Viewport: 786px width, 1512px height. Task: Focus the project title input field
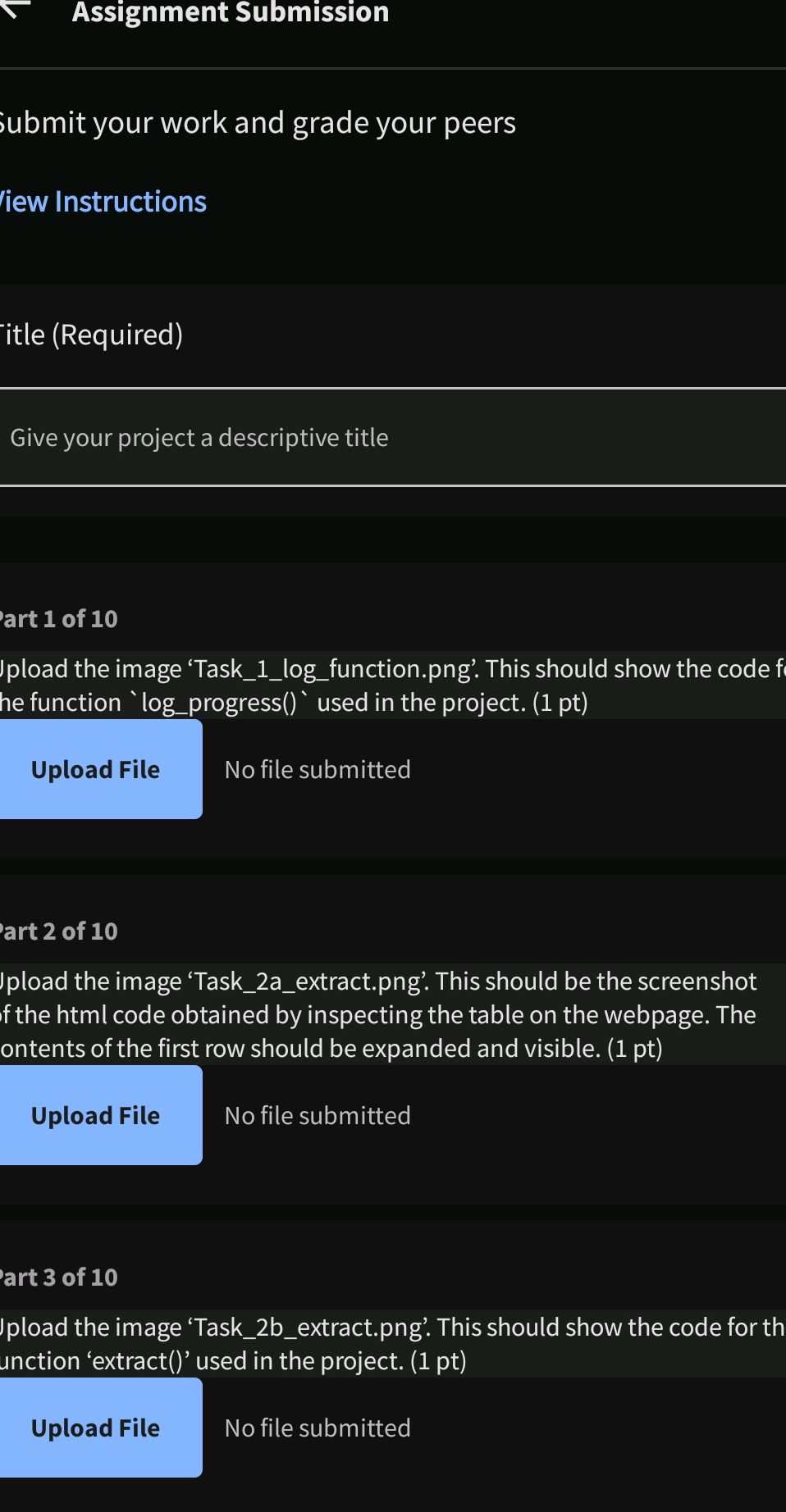click(x=393, y=438)
